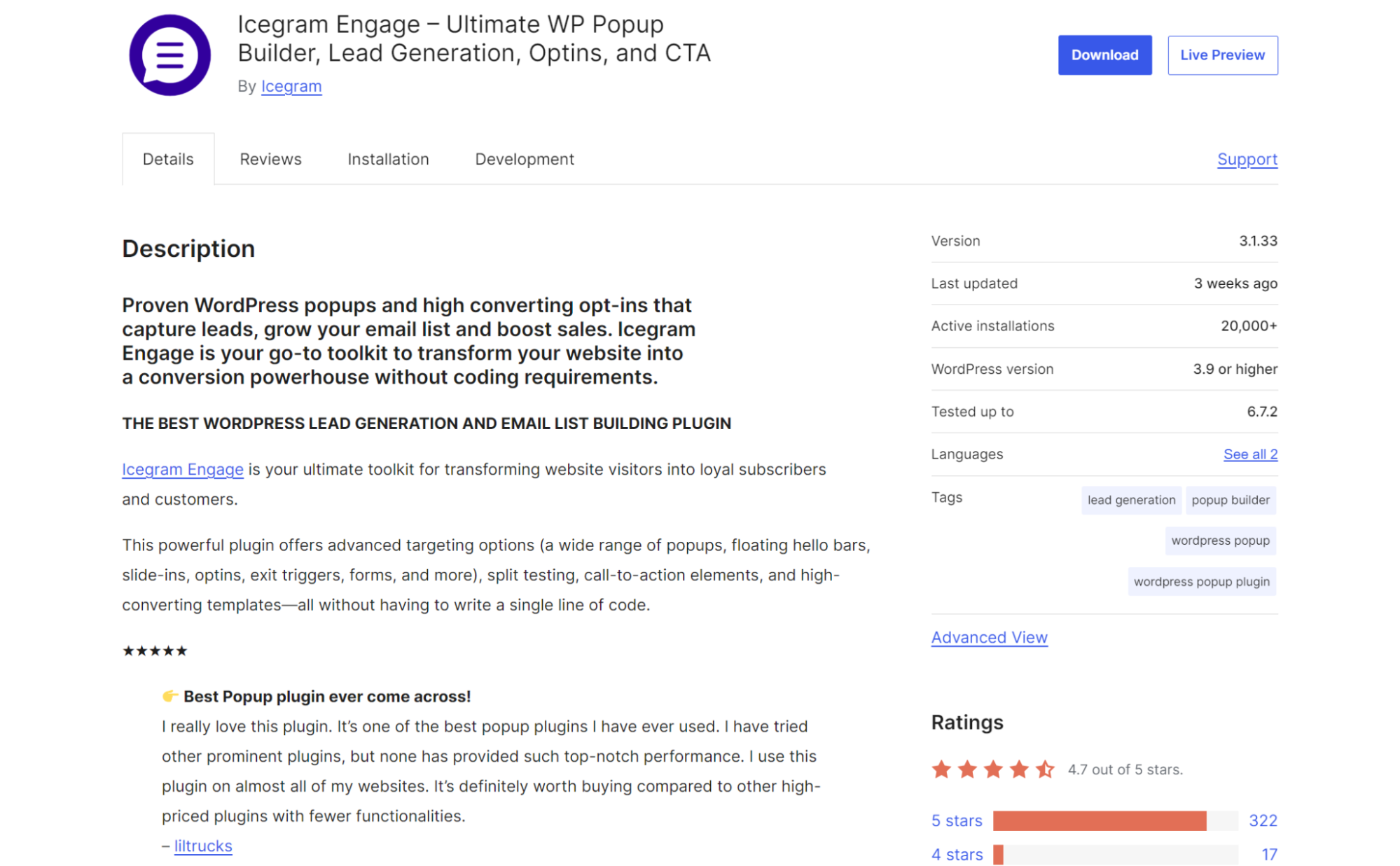Open the Live Preview button
This screenshot has height=866, width=1400.
(1221, 55)
